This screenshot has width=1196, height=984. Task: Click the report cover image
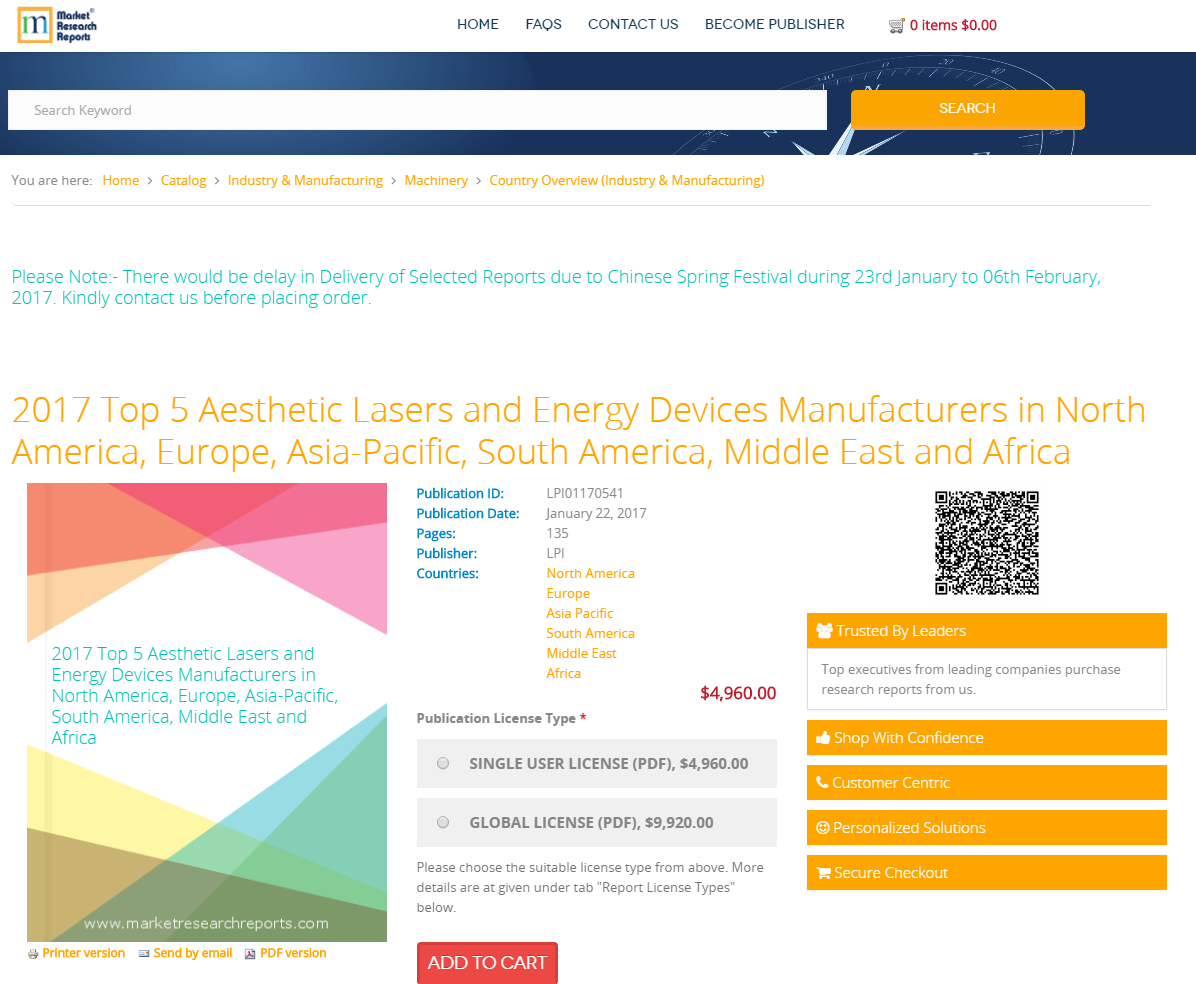(207, 712)
